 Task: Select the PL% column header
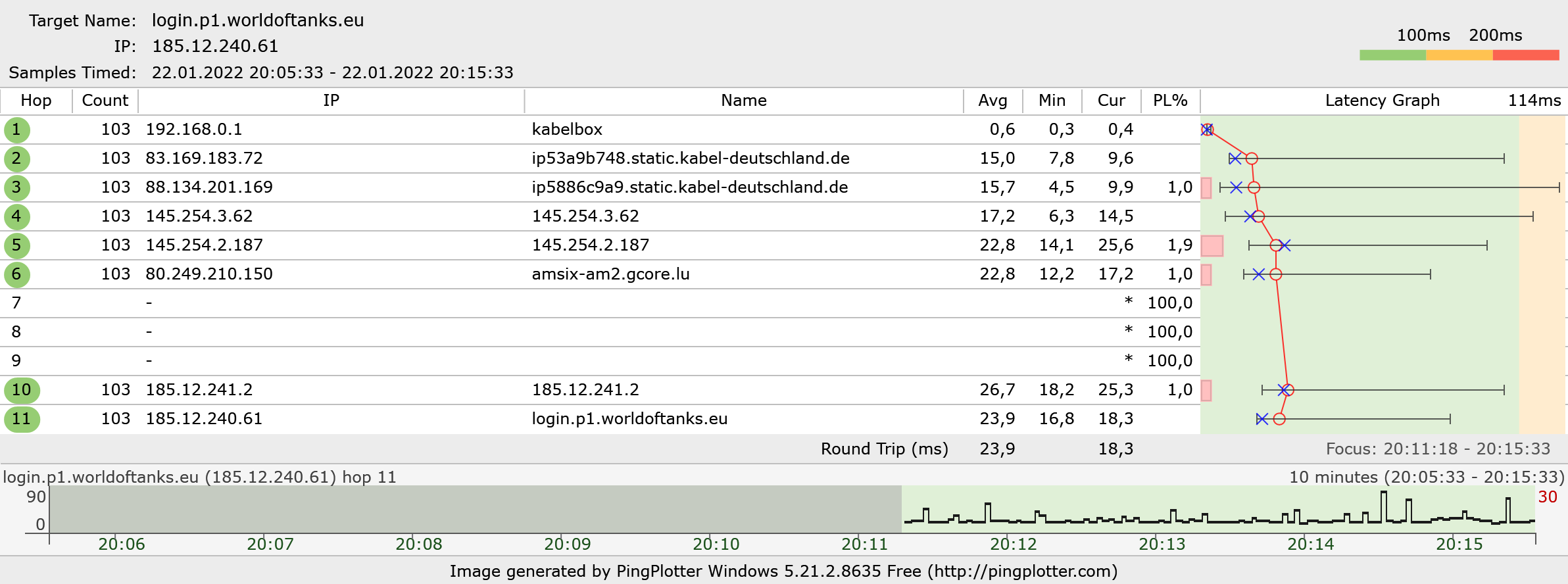(x=1170, y=101)
